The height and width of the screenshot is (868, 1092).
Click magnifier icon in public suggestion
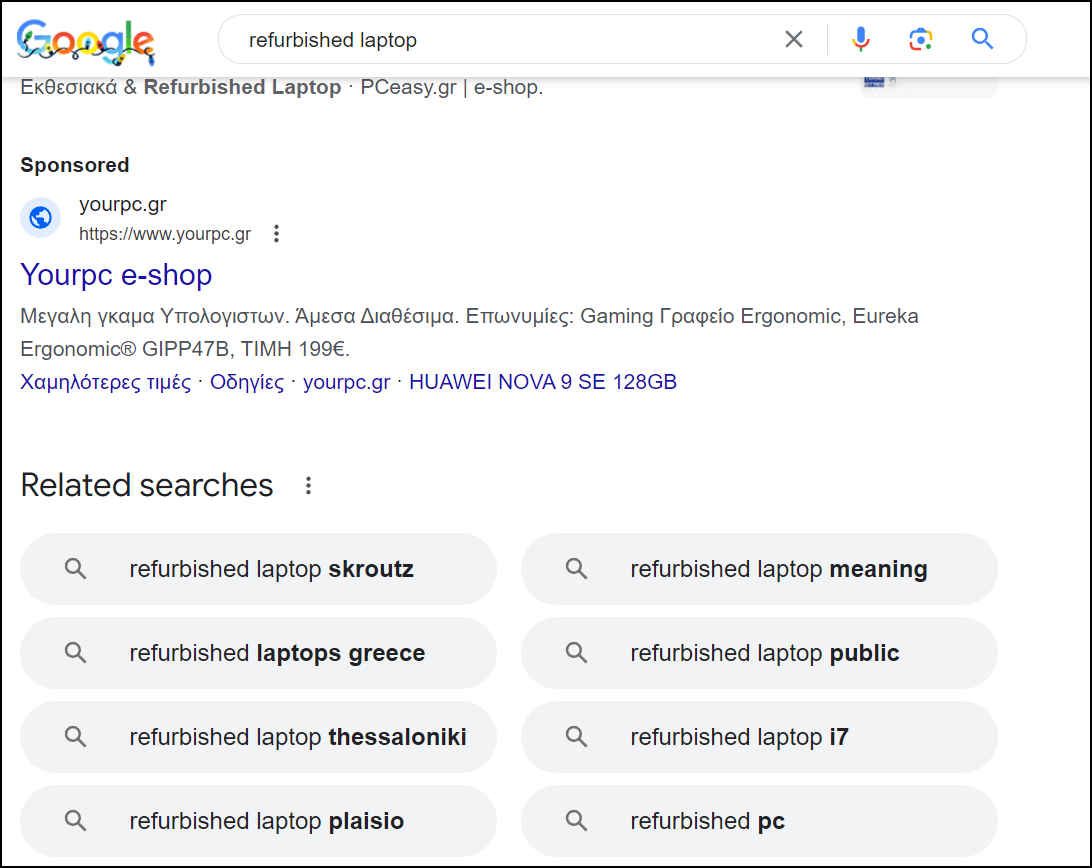coord(576,653)
